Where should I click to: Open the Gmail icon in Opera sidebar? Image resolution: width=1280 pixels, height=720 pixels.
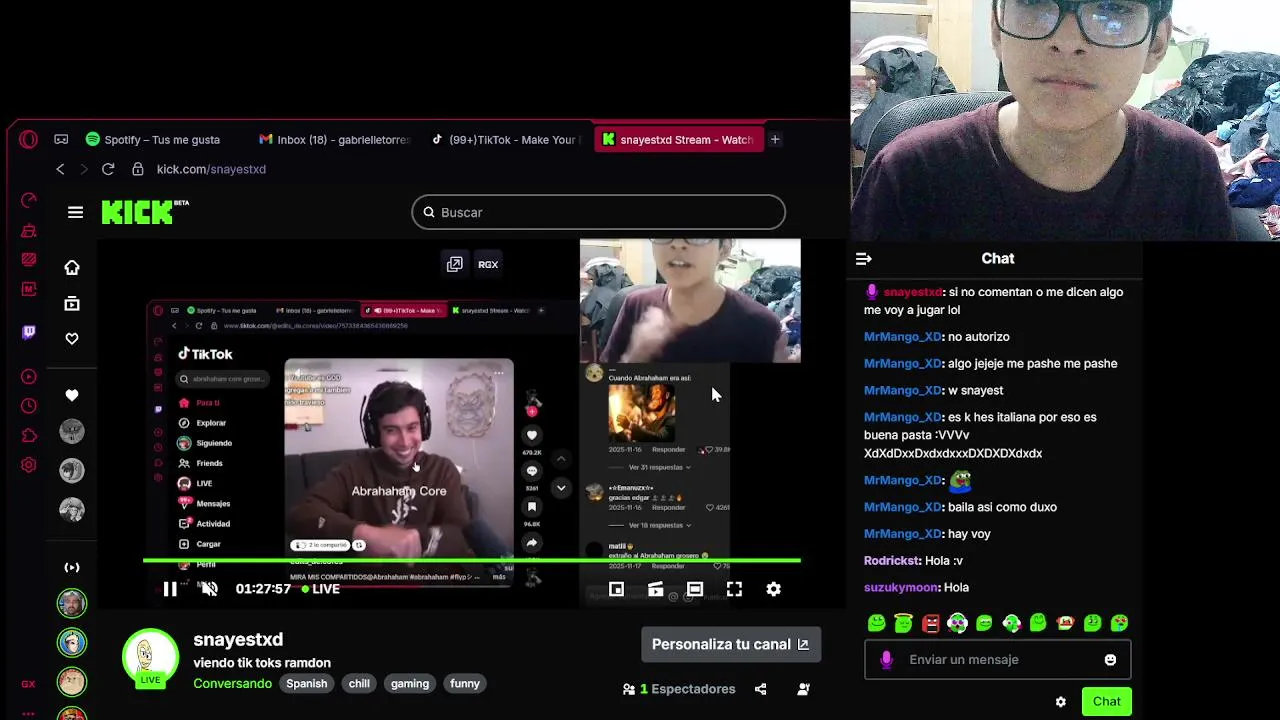(29, 289)
